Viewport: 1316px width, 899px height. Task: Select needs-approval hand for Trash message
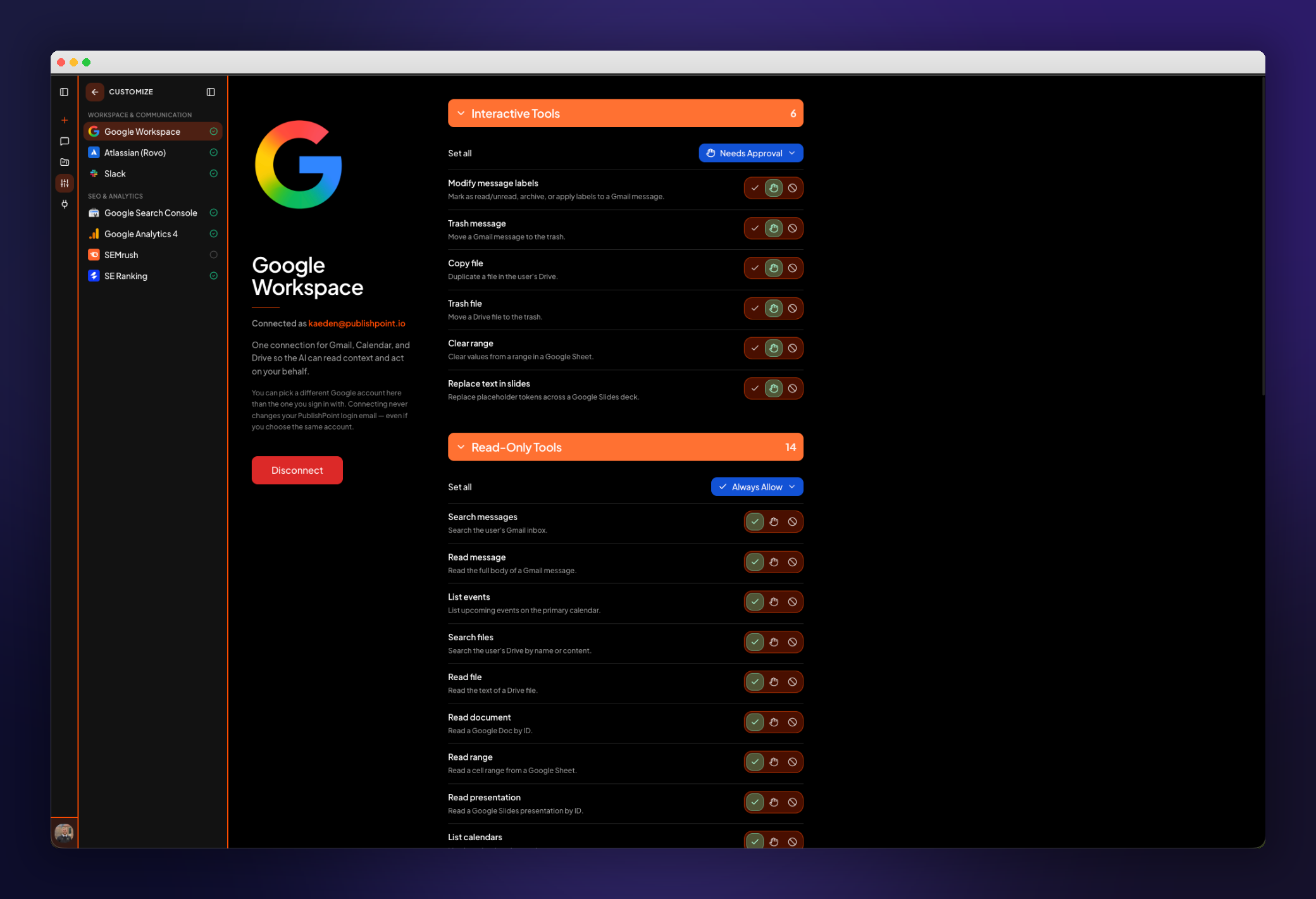pyautogui.click(x=774, y=228)
